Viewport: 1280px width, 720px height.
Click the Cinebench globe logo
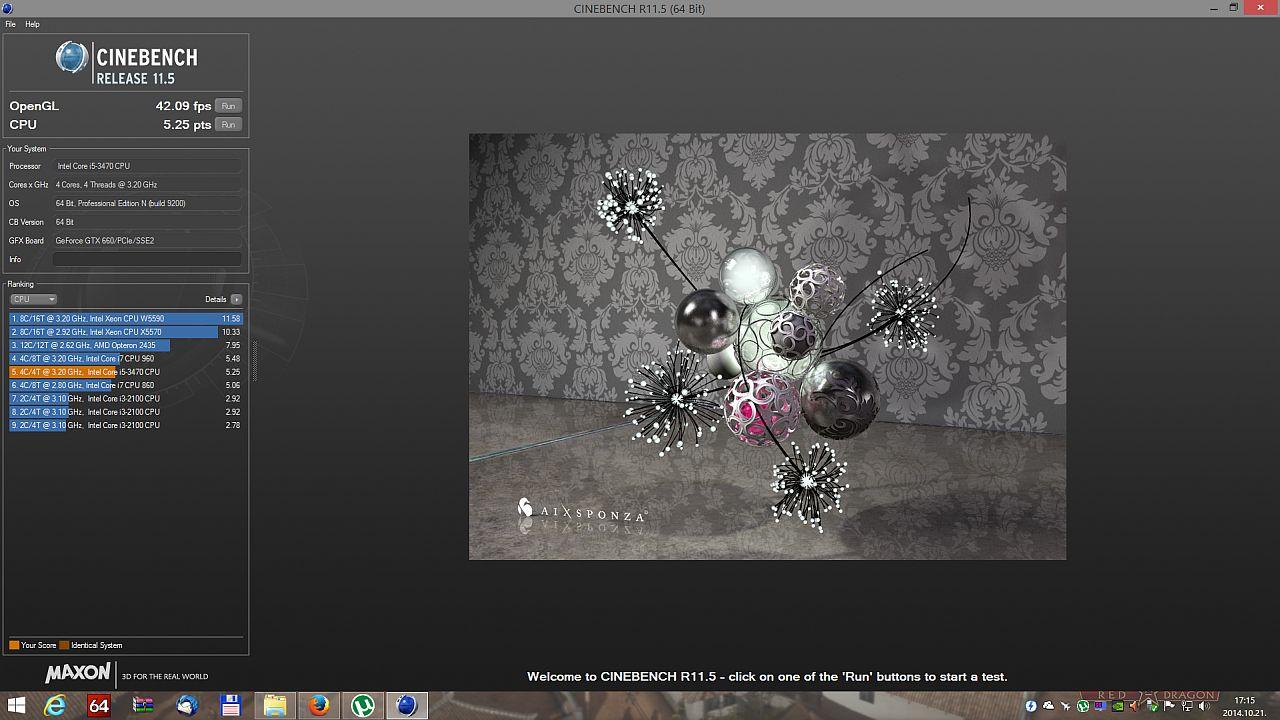(72, 57)
